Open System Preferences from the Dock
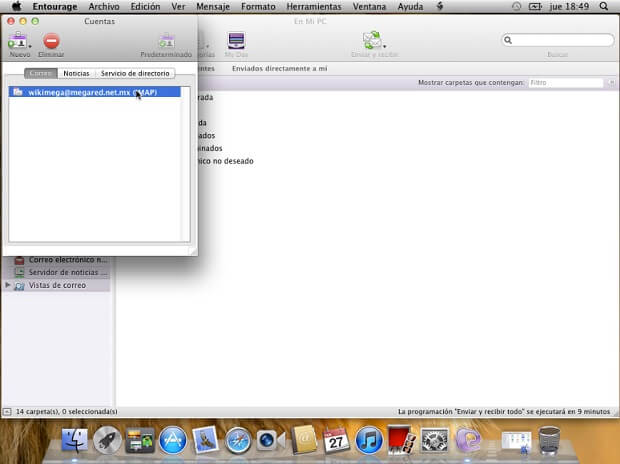620x464 pixels. [434, 440]
